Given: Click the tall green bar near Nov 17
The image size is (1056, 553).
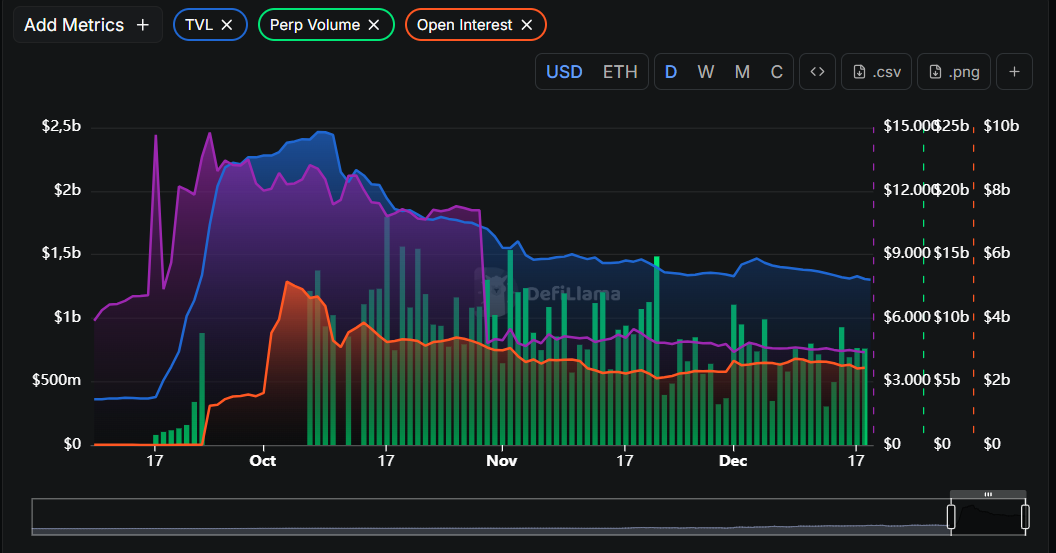Looking at the screenshot, I should pos(657,350).
